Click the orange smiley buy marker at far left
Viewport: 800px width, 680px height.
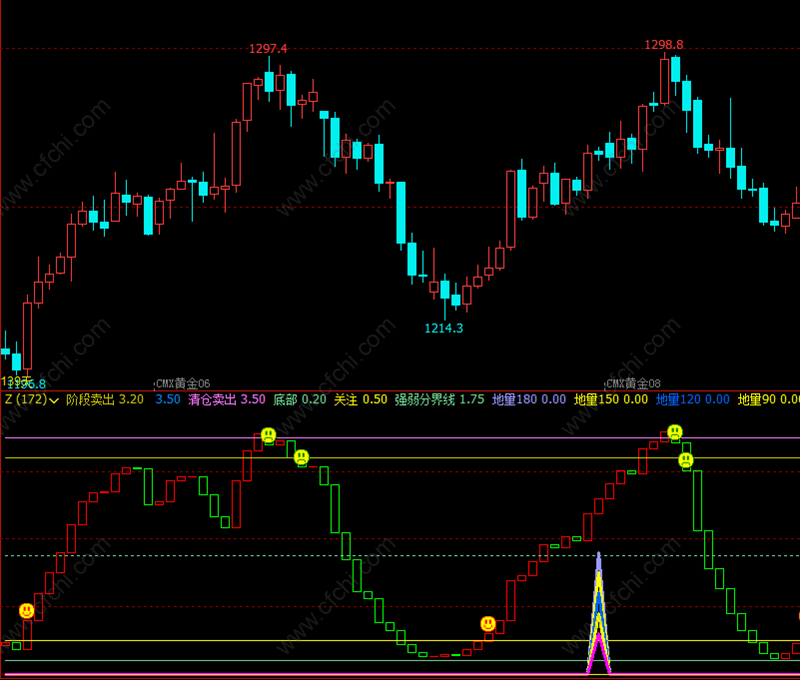27,611
